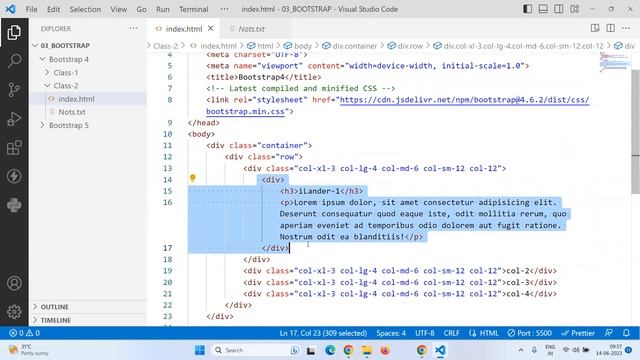Image resolution: width=640 pixels, height=360 pixels.
Task: Open the bootstrap CDN stylesheet link
Action: [464, 100]
